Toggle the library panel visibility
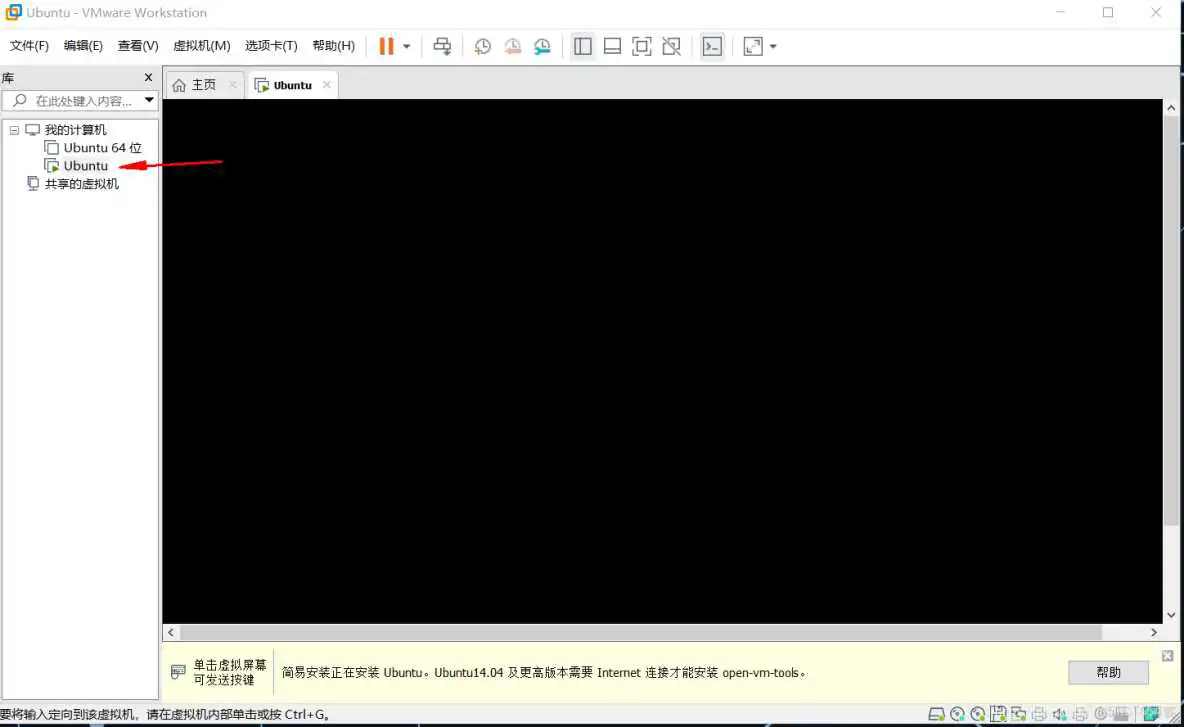The image size is (1184, 727). [583, 46]
